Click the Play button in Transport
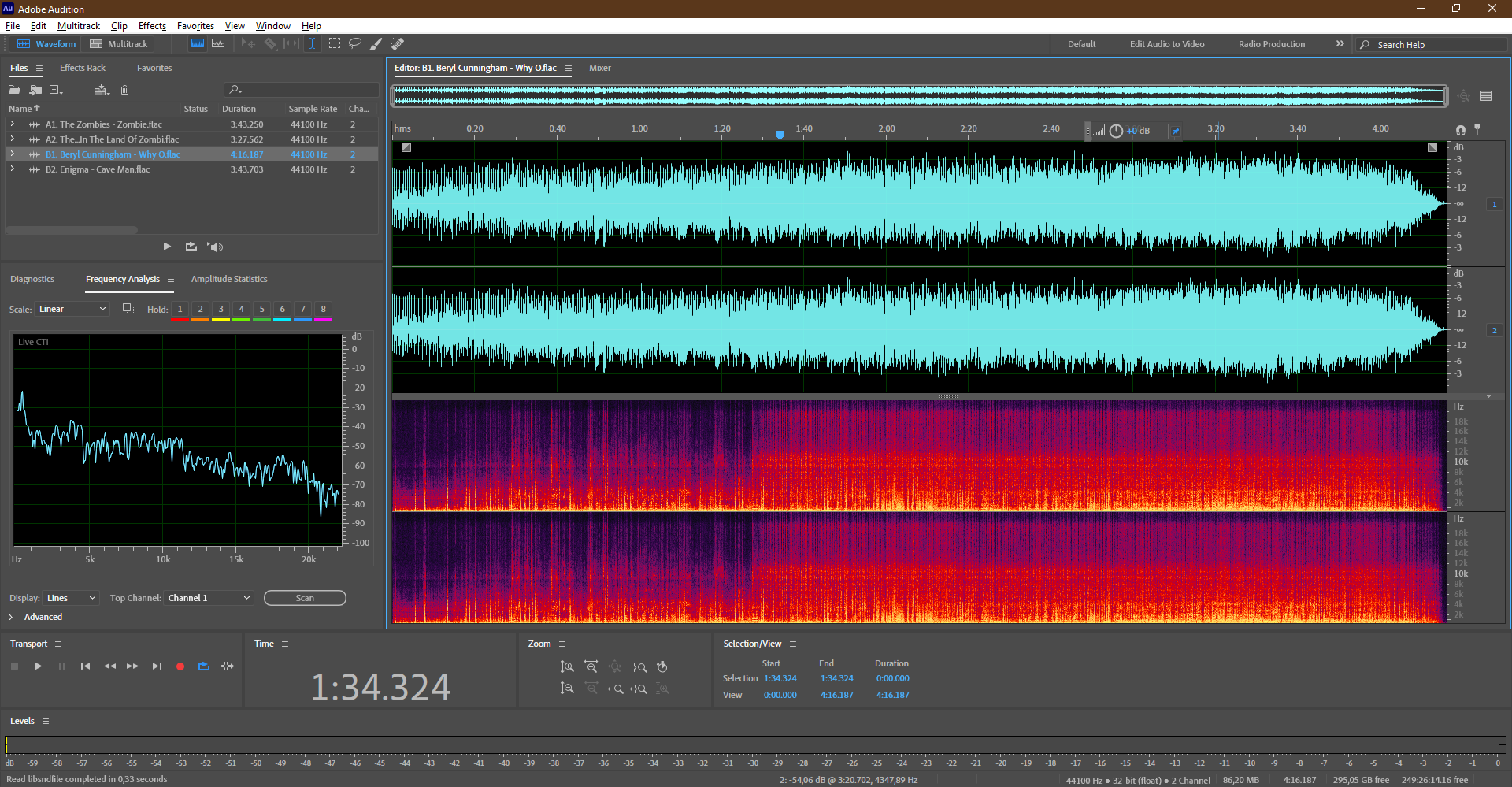The height and width of the screenshot is (787, 1512). [38, 666]
